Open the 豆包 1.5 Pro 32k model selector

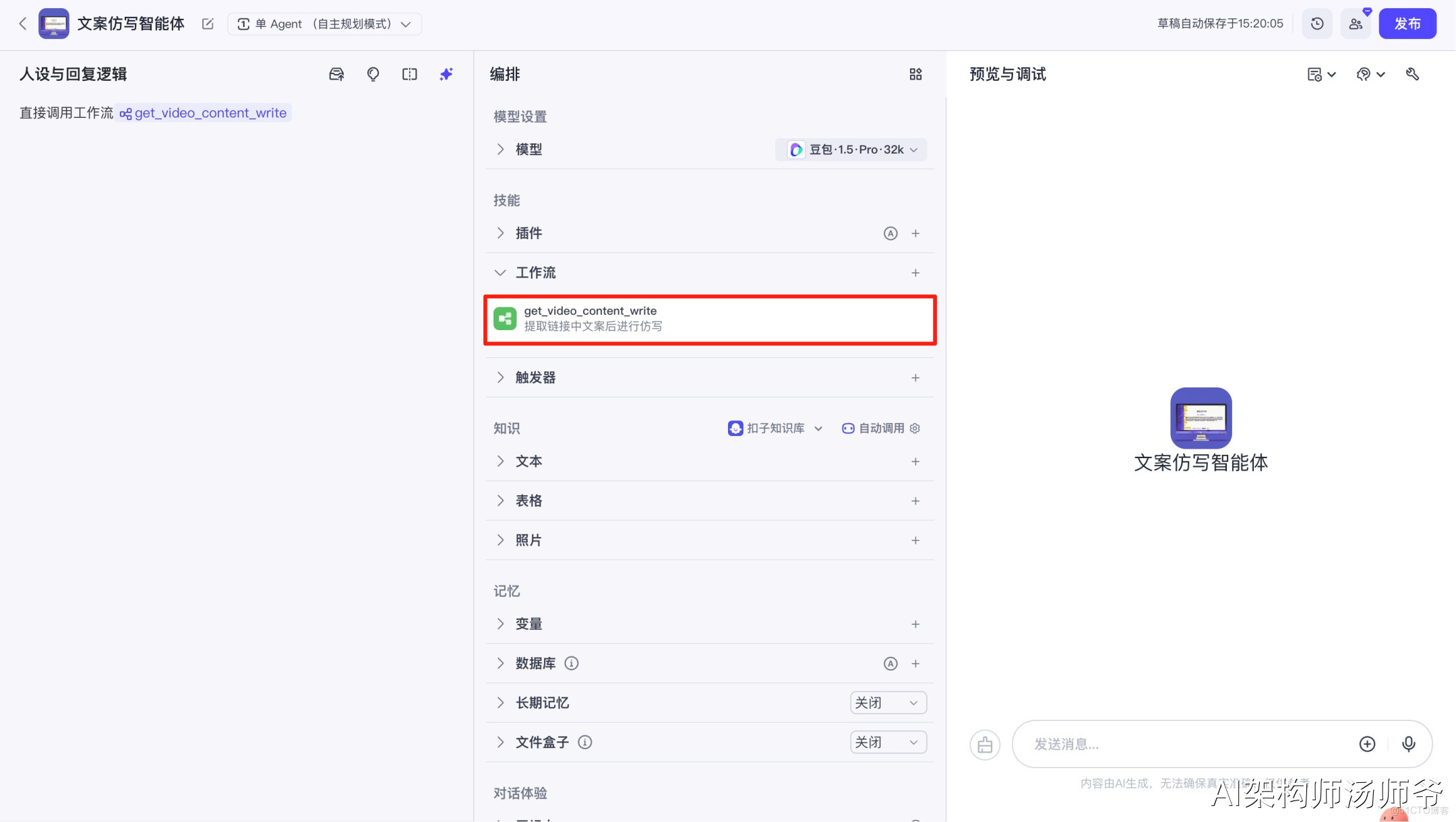(x=852, y=150)
